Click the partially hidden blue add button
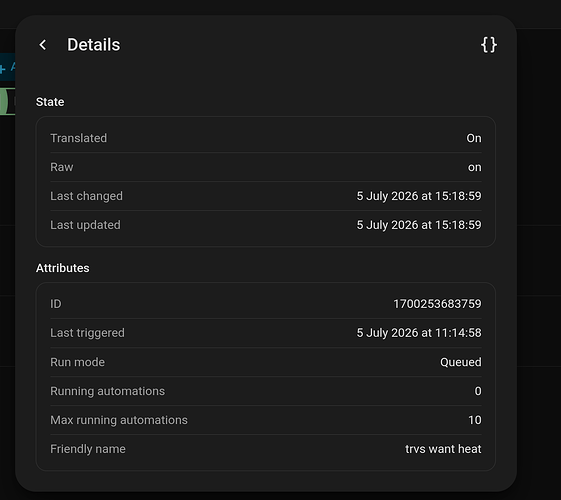Screen dimensions: 561x500 tap(7, 67)
